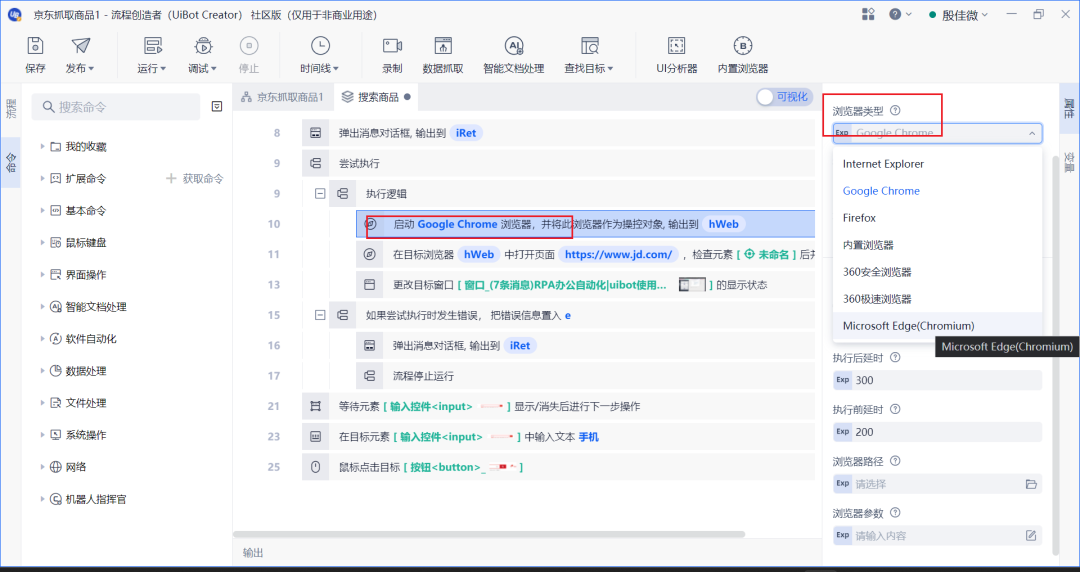
Task: Click help icon next to 执行前延时
Action: [x=895, y=409]
